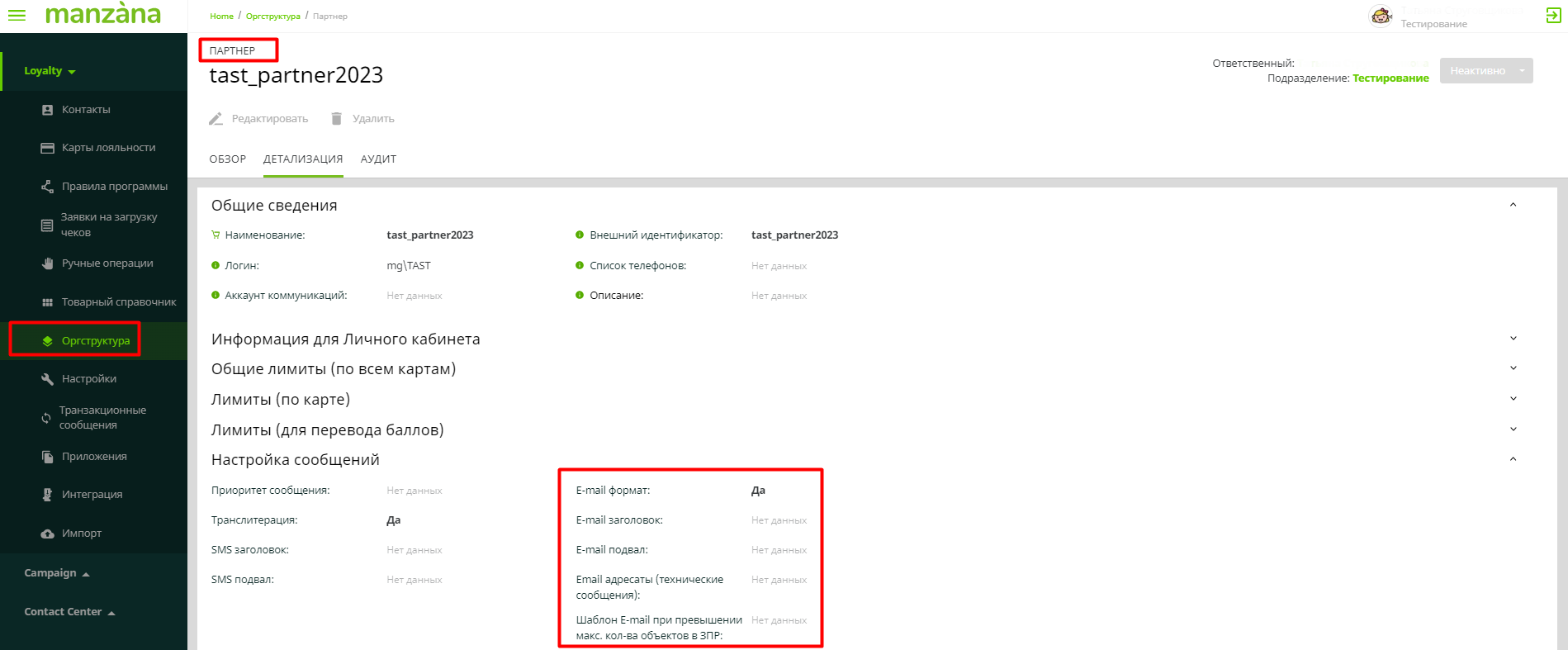
Task: Open Карты лояльности card icon
Action: click(x=47, y=148)
